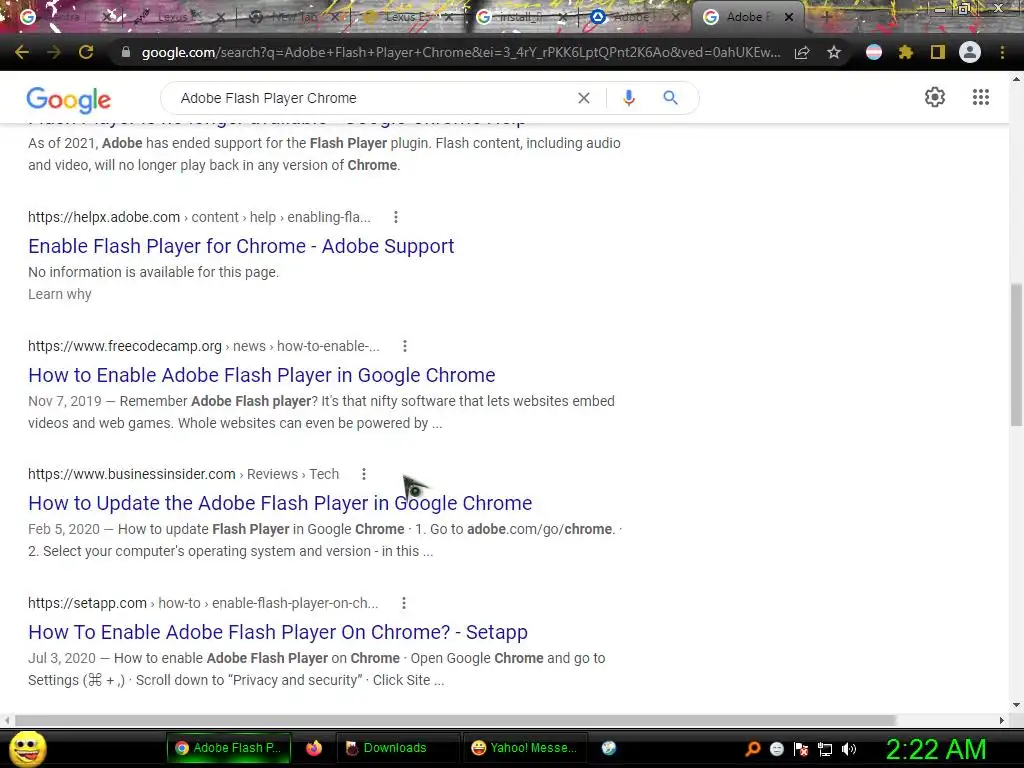Open the Google apps grid

(980, 97)
